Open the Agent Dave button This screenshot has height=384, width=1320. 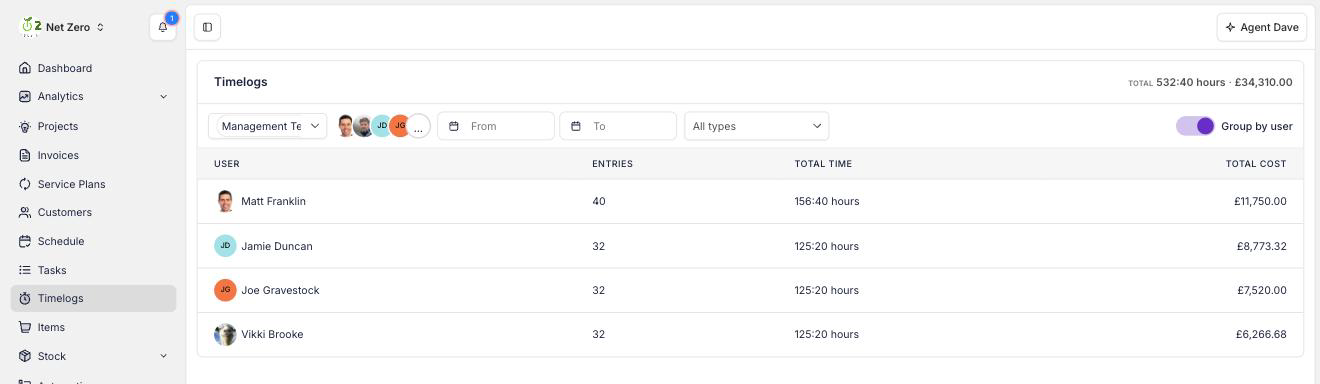point(1262,27)
